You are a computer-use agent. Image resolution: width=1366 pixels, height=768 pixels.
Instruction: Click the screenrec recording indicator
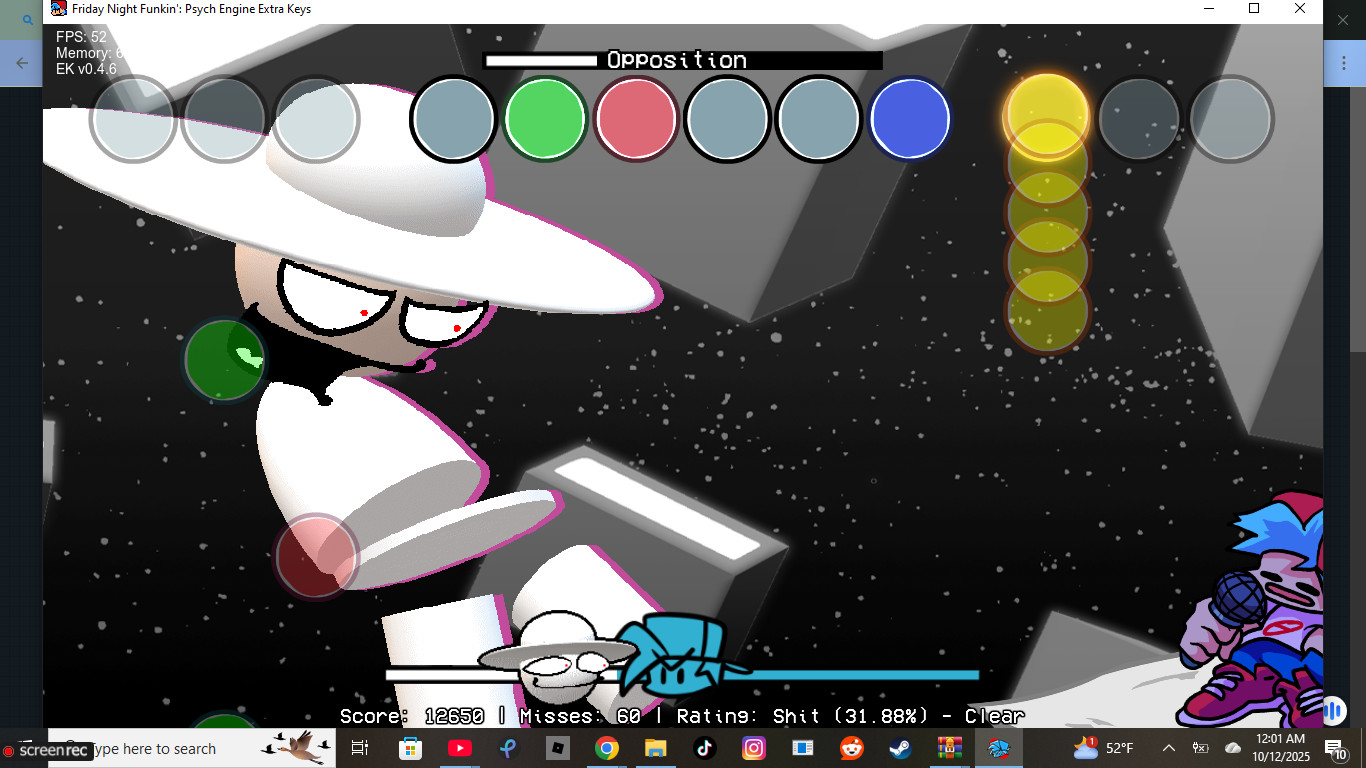click(x=47, y=750)
